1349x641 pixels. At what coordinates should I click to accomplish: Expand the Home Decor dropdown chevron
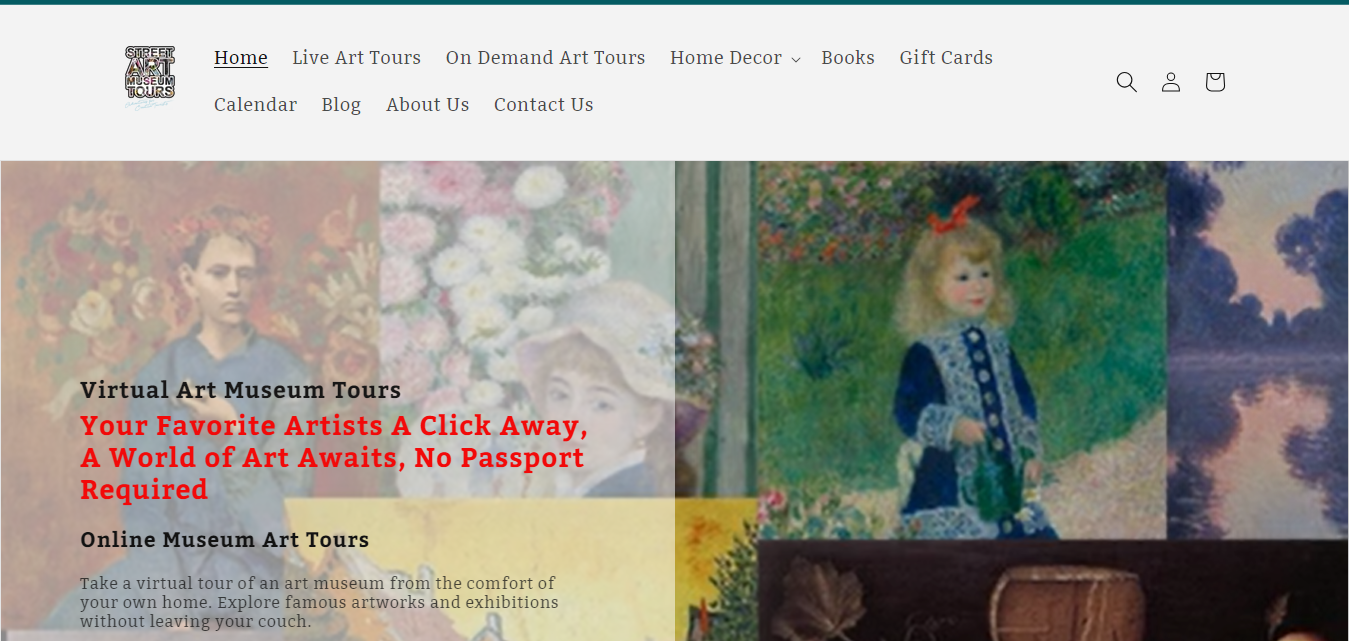[x=795, y=60]
